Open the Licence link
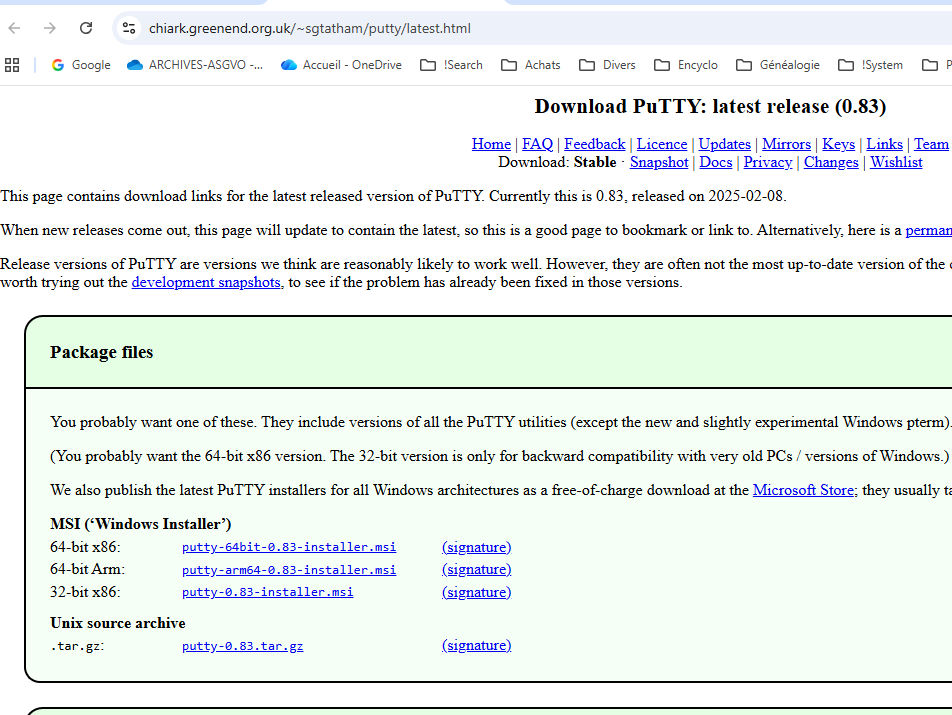This screenshot has height=715, width=952. (662, 144)
